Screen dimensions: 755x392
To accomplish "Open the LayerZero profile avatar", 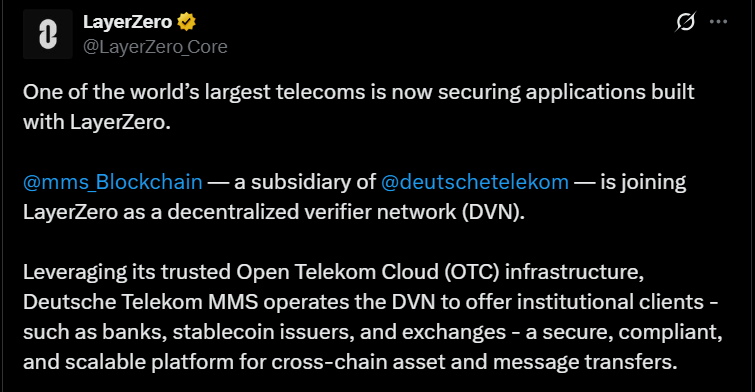I will click(48, 34).
